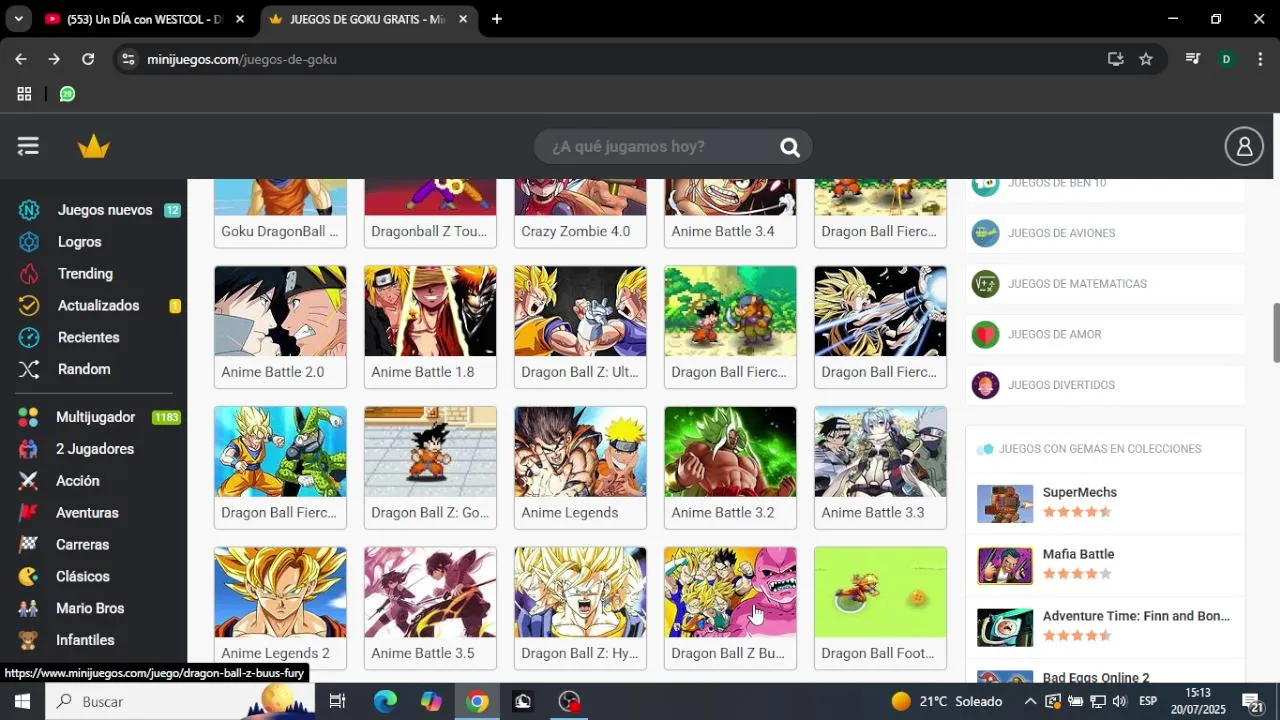The width and height of the screenshot is (1280, 720).
Task: Open the SuperMechs game link
Action: tap(1079, 493)
